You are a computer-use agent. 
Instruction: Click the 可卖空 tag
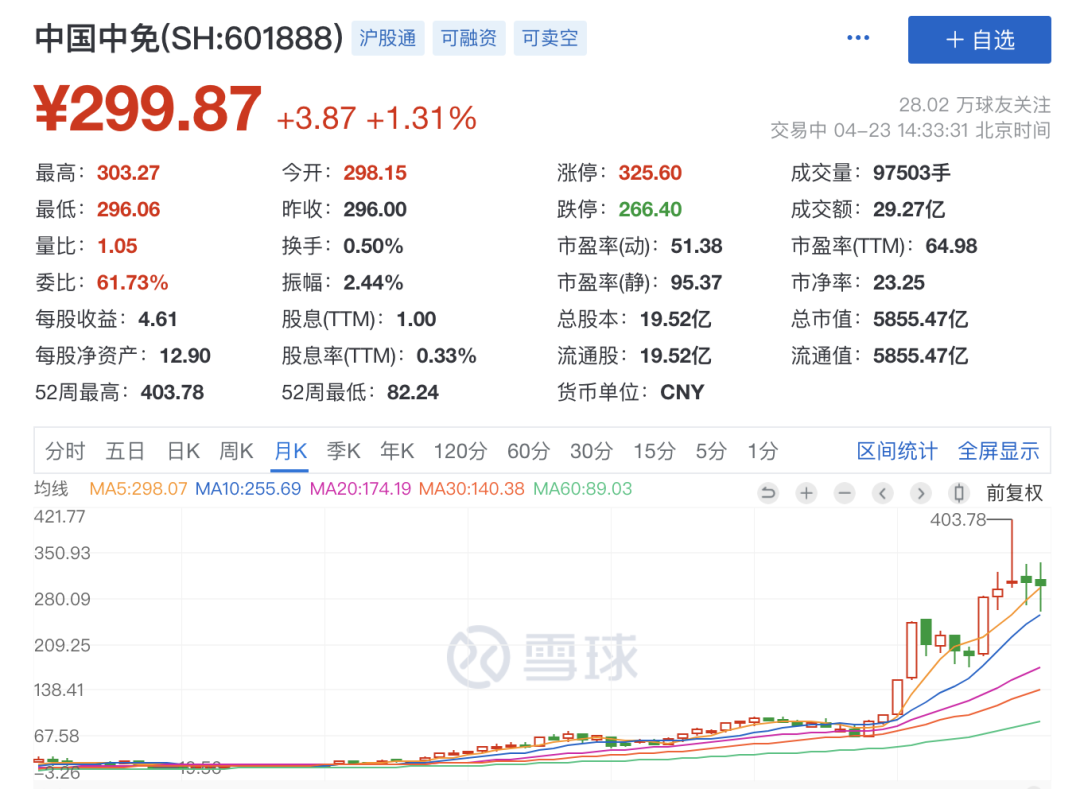tap(550, 38)
